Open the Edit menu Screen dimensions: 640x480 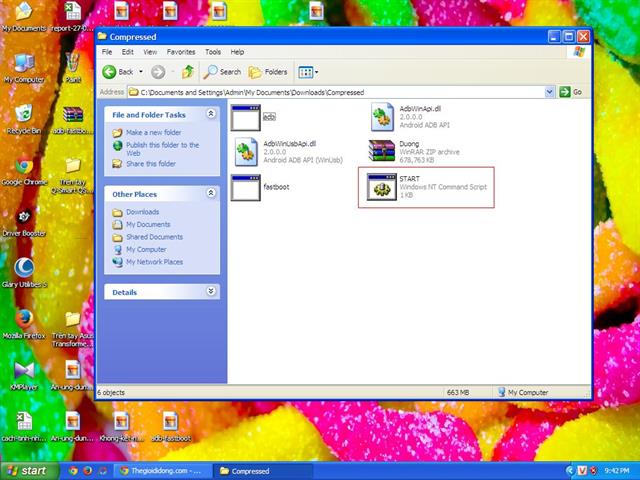point(128,52)
